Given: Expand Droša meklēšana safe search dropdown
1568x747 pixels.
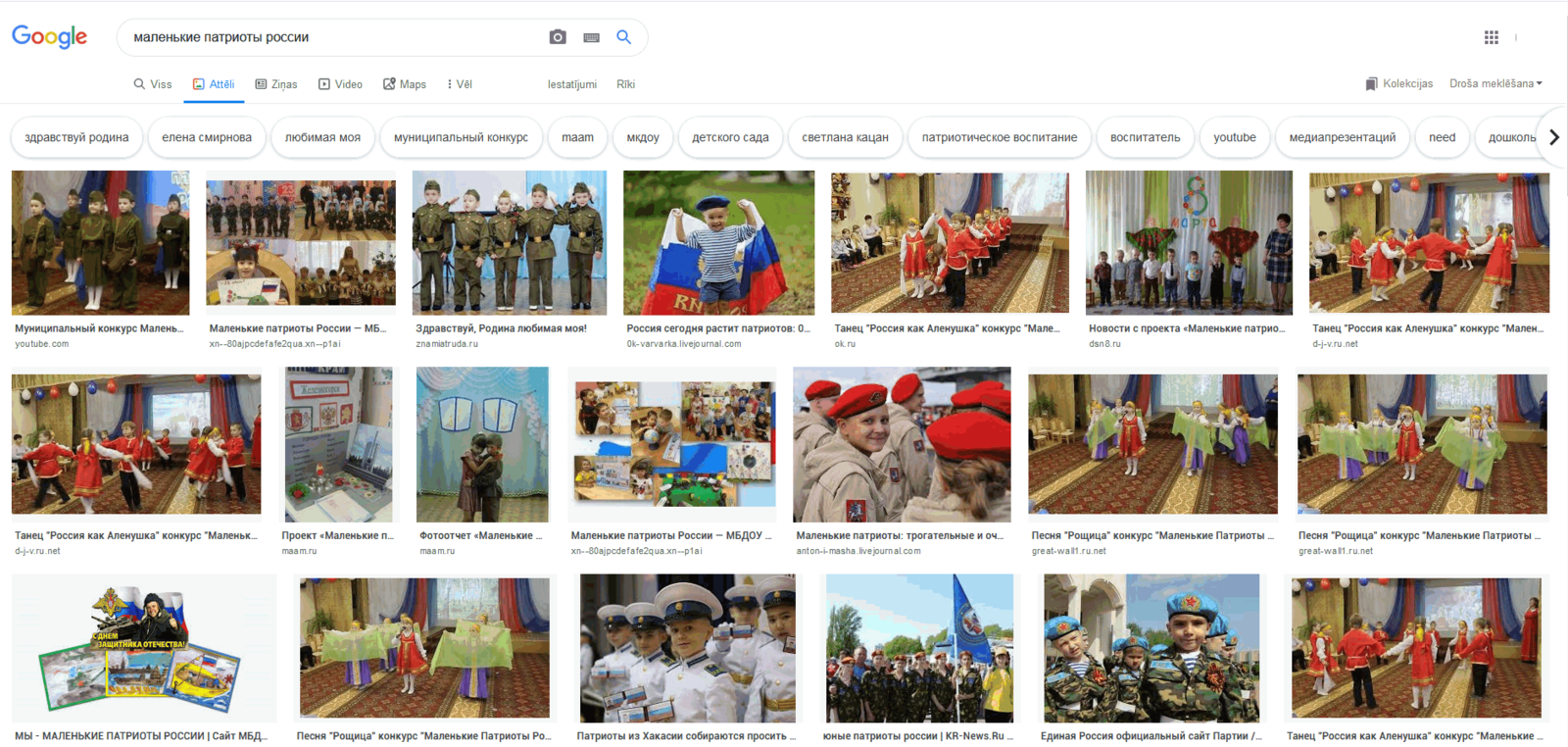Looking at the screenshot, I should (x=1495, y=84).
